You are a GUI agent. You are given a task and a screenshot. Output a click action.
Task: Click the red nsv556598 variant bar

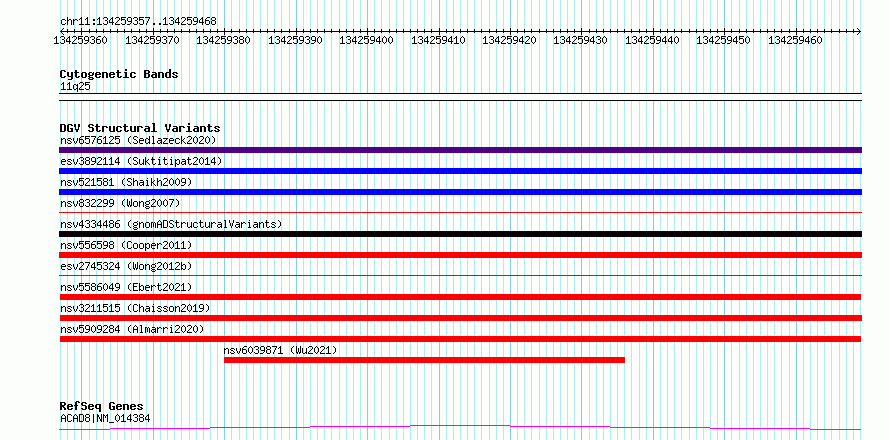click(460, 255)
